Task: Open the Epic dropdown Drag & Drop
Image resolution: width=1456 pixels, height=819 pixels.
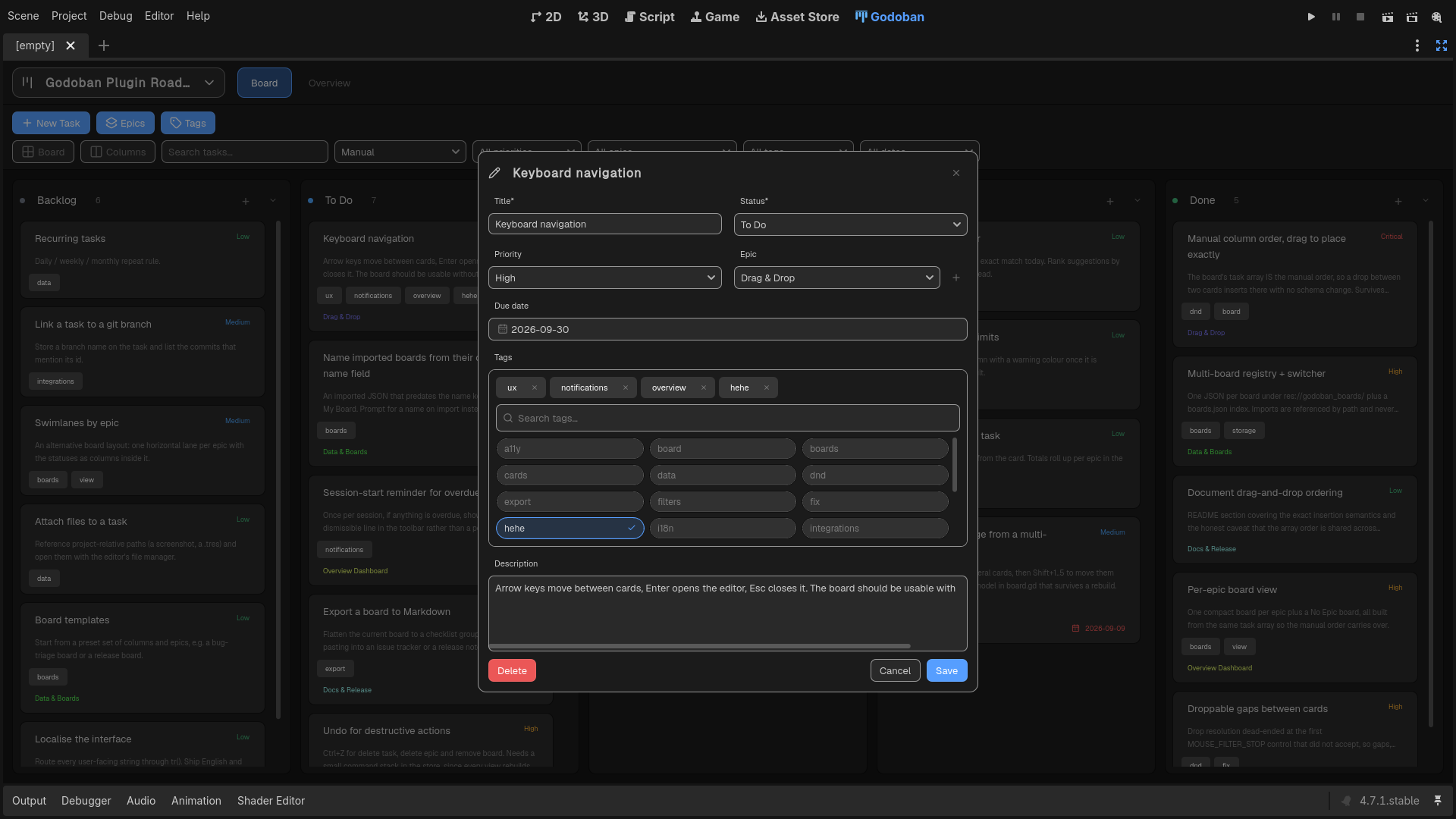Action: click(x=837, y=278)
